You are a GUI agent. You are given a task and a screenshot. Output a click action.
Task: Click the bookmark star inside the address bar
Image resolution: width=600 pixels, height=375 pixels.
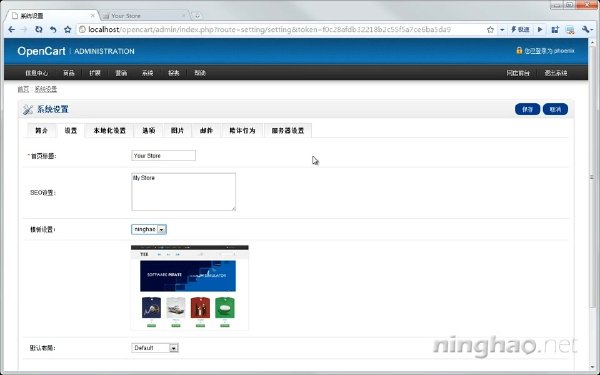490,29
